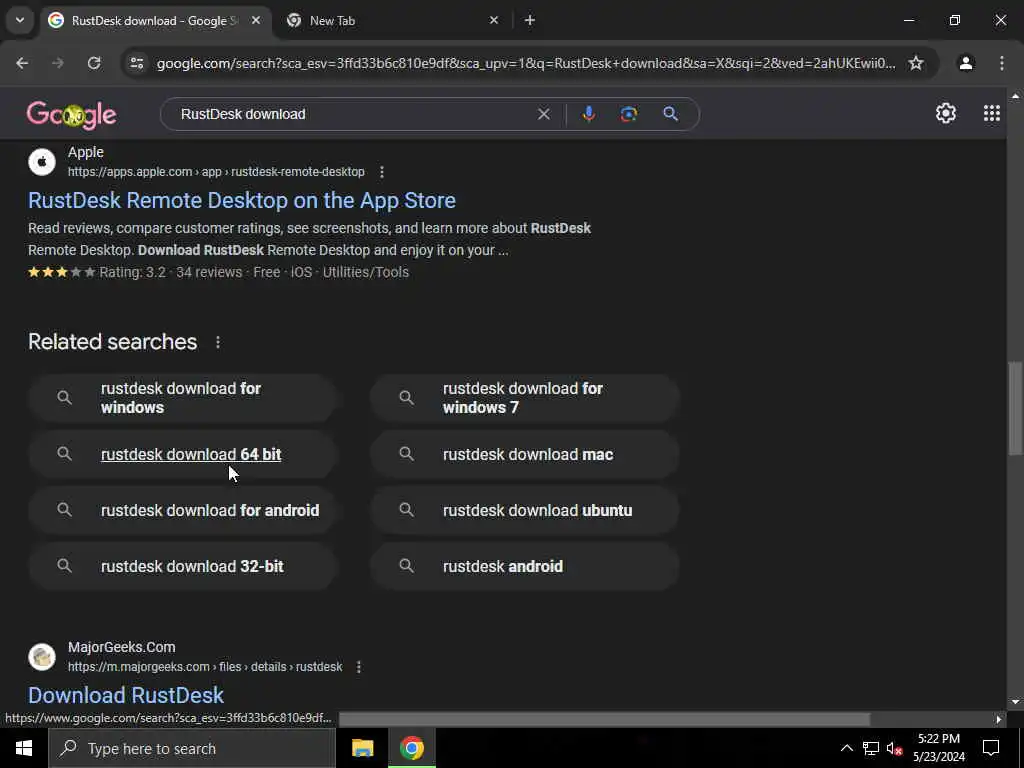Image resolution: width=1024 pixels, height=768 pixels.
Task: Click the vertical scrollbar thumb
Action: tap(1015, 408)
